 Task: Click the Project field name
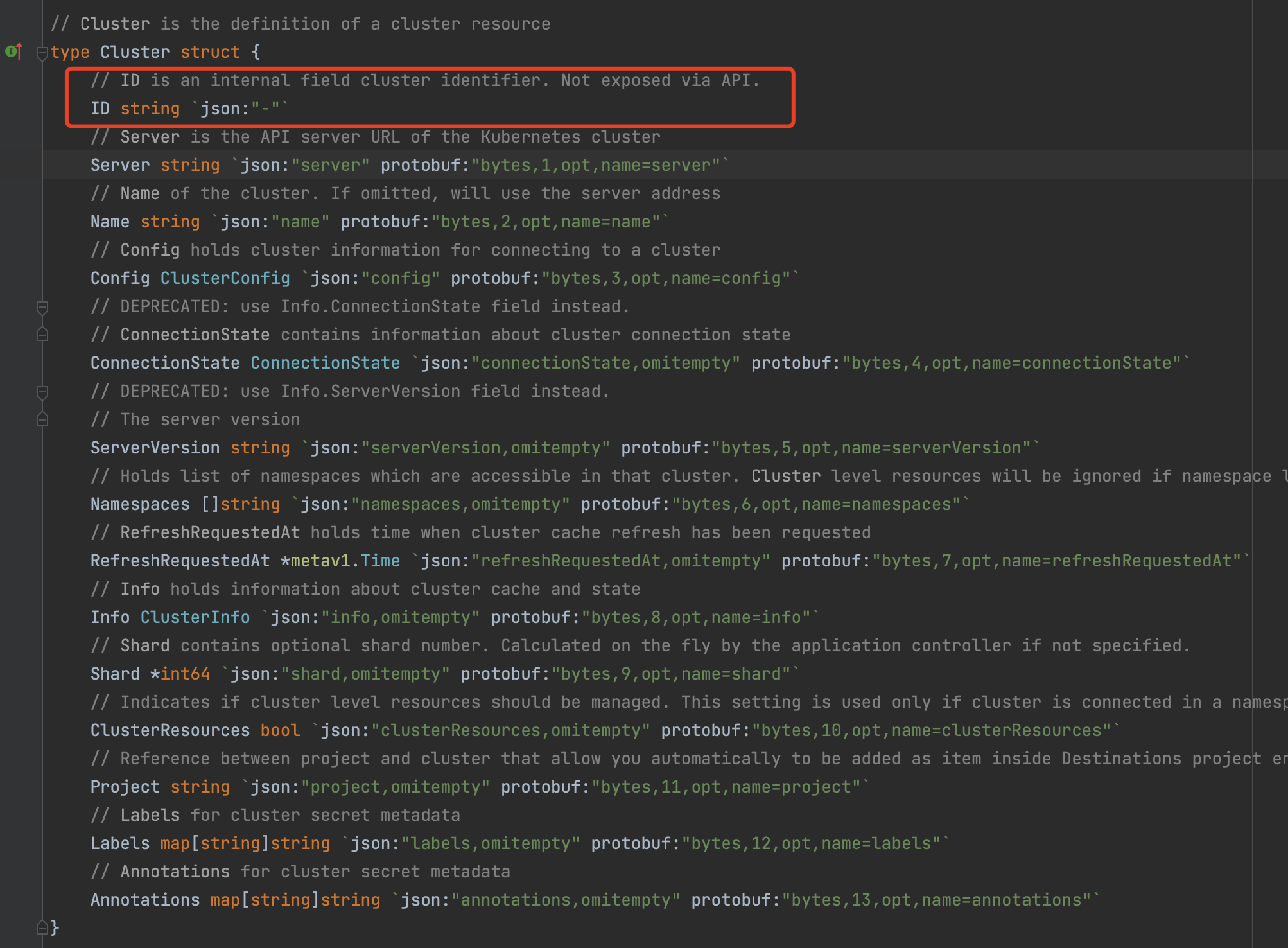pos(125,786)
